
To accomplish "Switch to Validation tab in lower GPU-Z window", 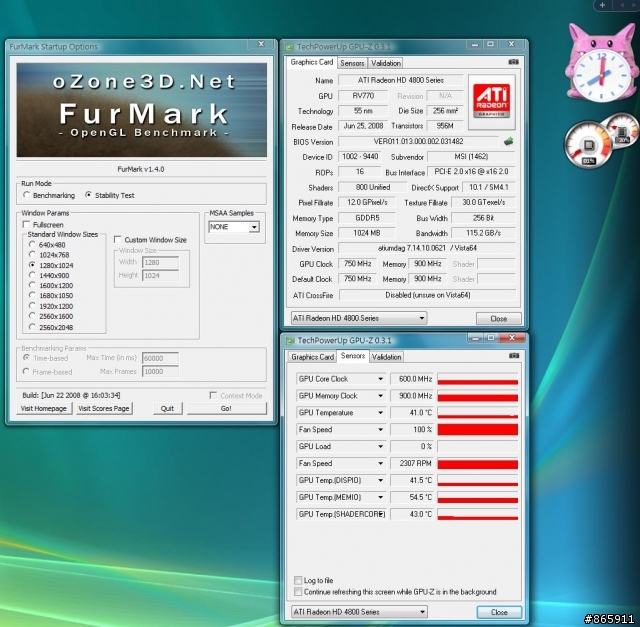I will coord(387,357).
